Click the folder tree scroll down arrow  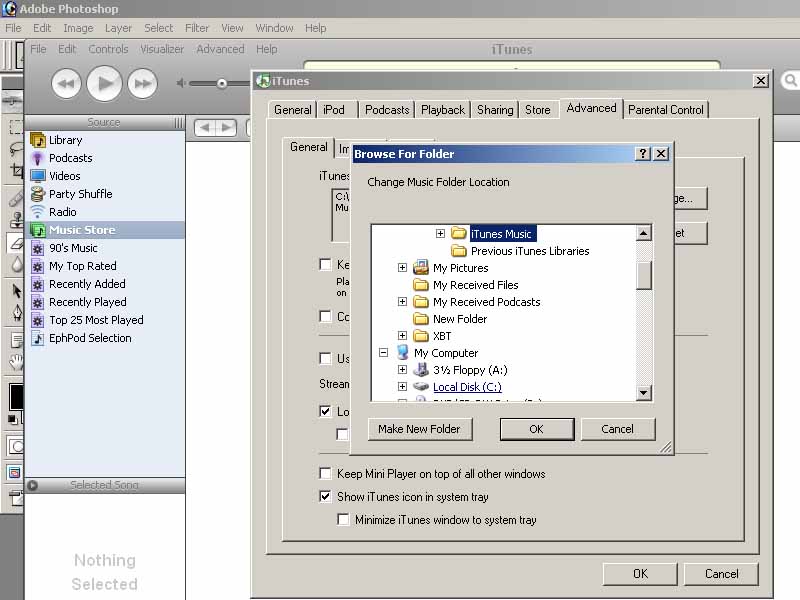click(x=644, y=393)
